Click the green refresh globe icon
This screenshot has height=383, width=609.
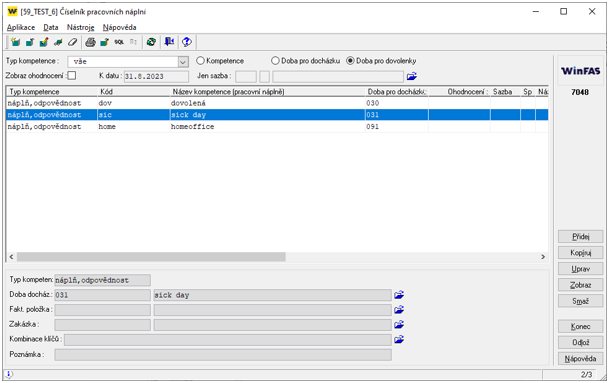click(151, 42)
